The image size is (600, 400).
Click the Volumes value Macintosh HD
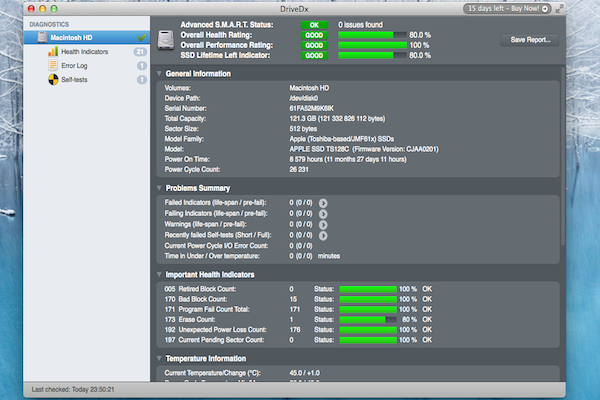point(309,88)
